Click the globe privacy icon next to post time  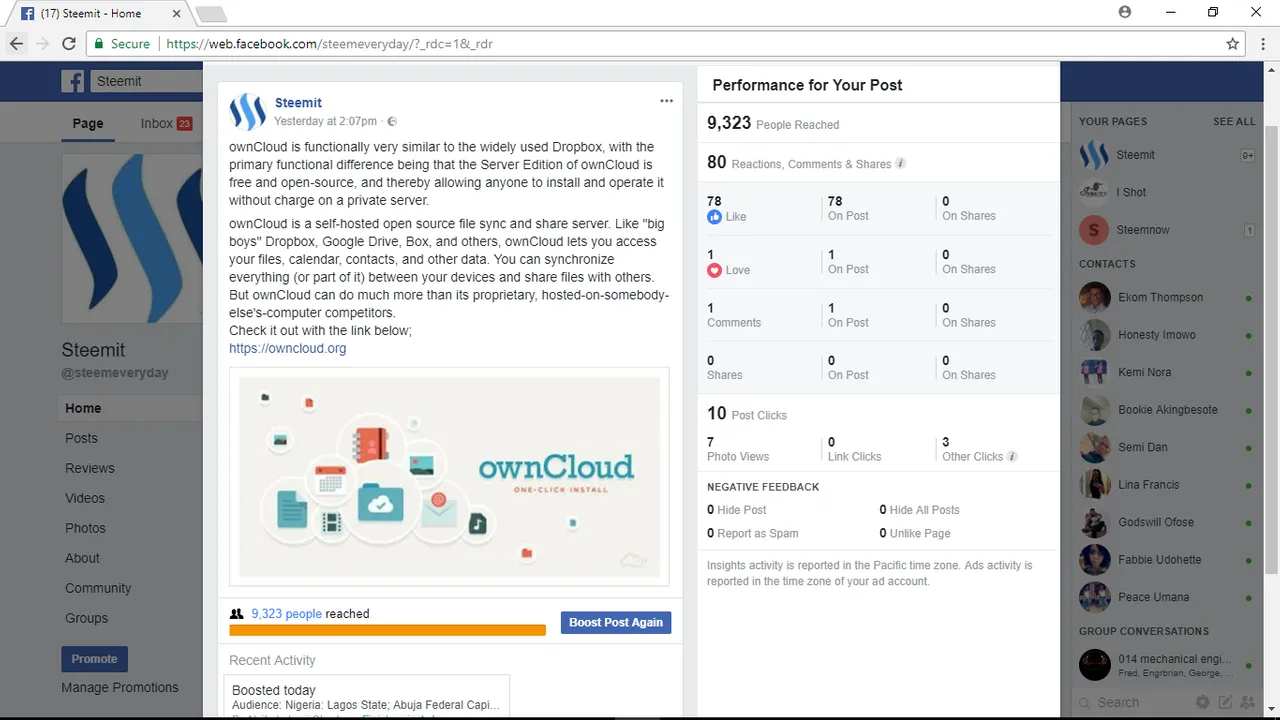pos(392,122)
